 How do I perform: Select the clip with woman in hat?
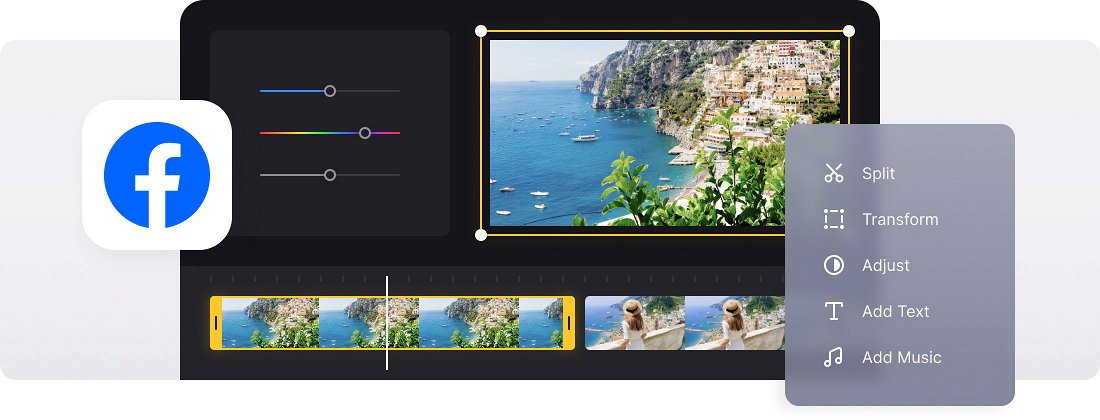click(685, 323)
